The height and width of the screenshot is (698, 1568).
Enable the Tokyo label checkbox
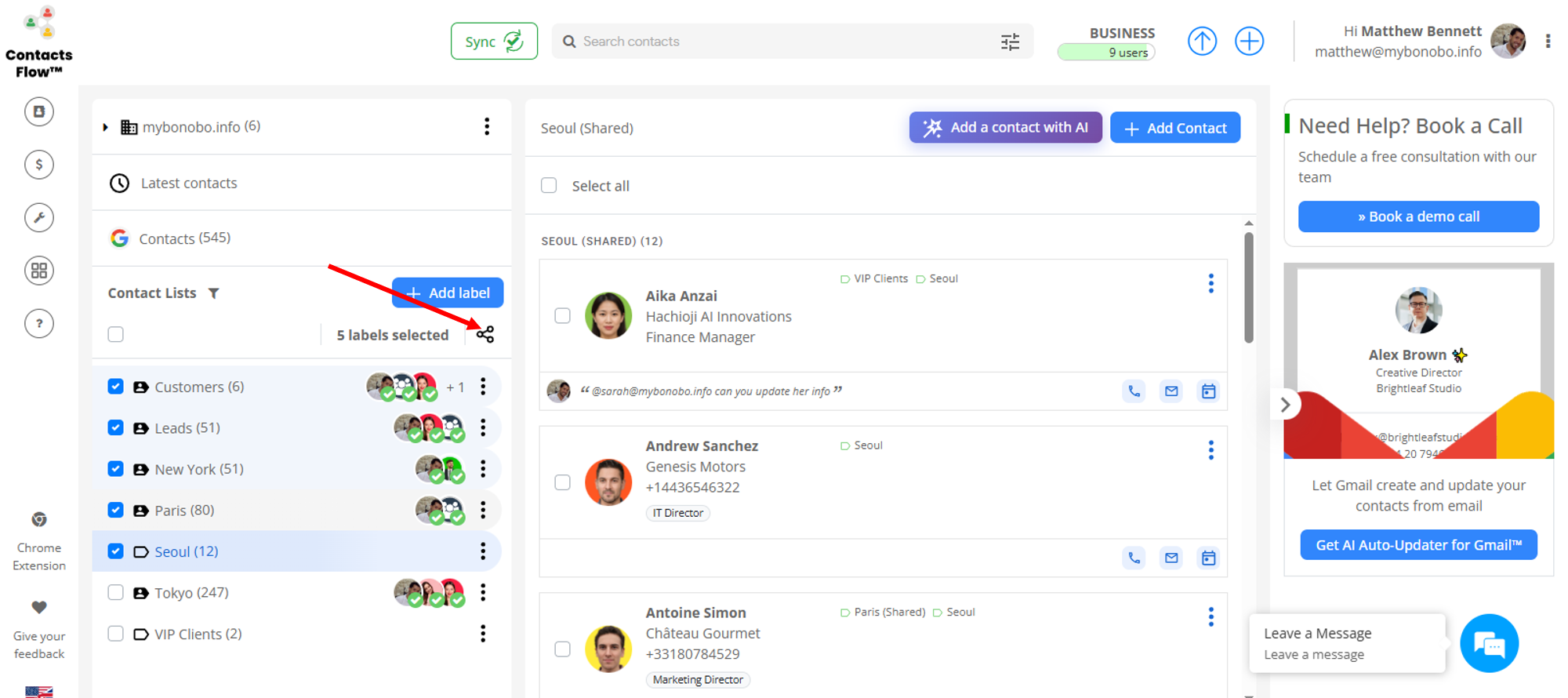pos(116,592)
